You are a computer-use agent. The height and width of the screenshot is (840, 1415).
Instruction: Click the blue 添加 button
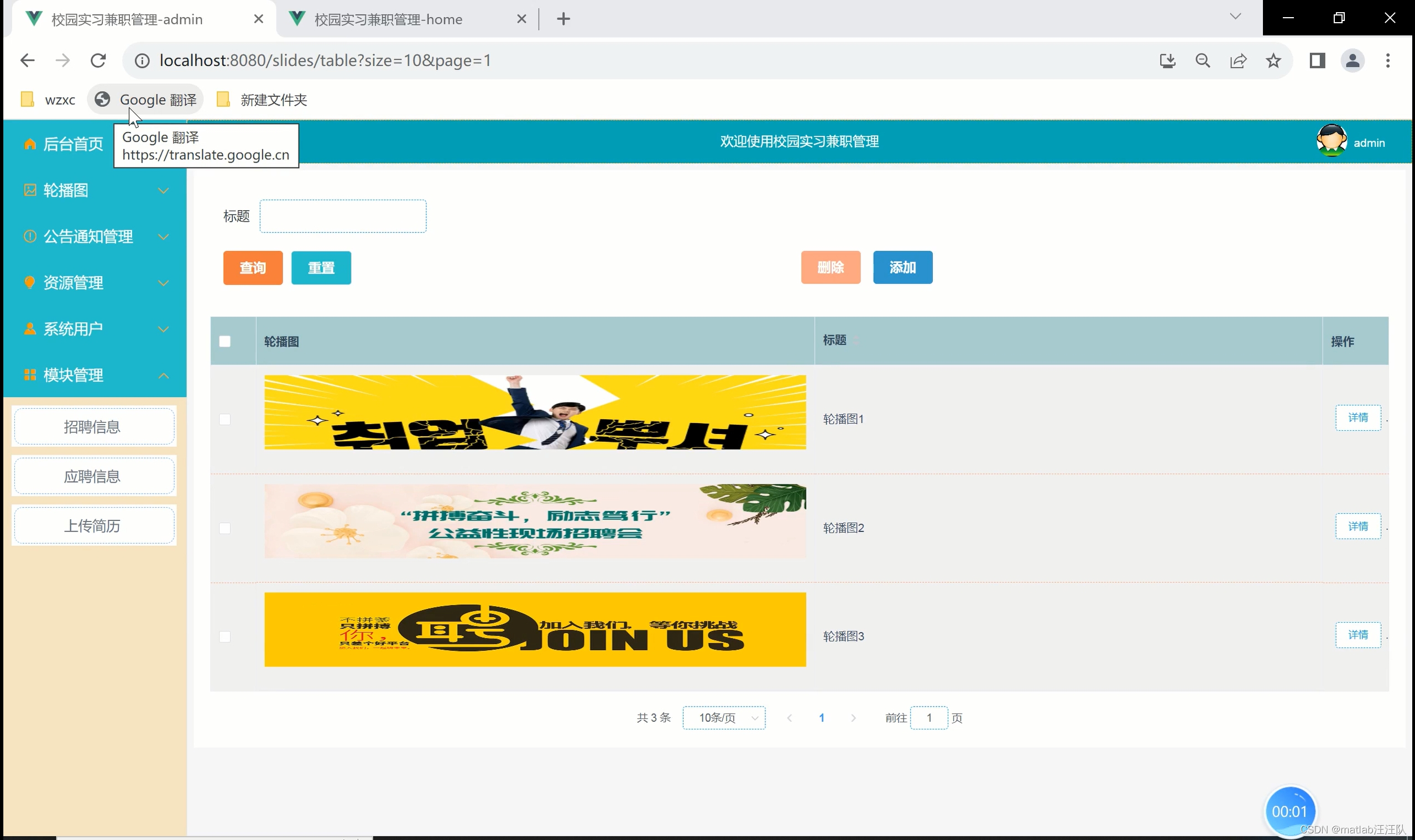point(902,267)
